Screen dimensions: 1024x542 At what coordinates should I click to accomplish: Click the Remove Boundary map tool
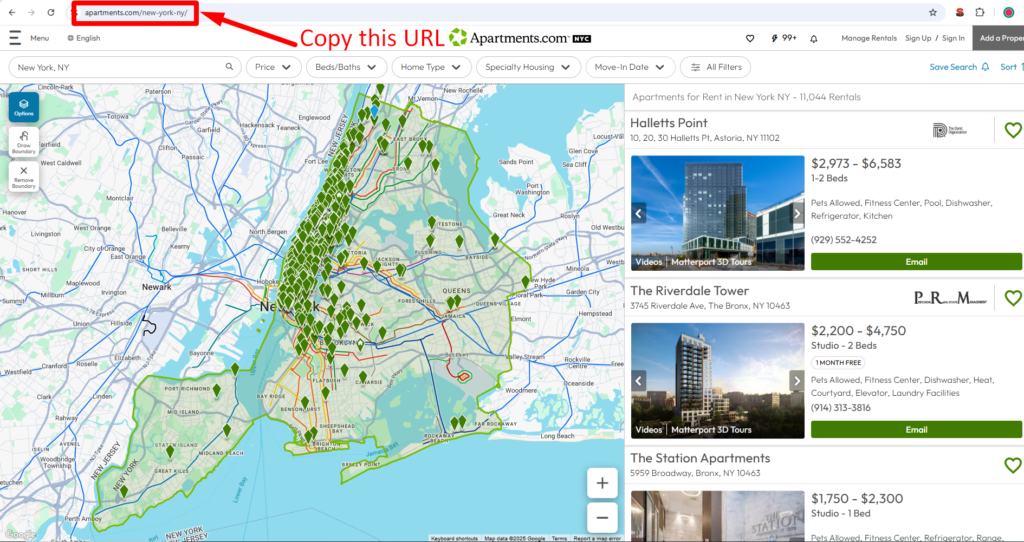pos(24,176)
